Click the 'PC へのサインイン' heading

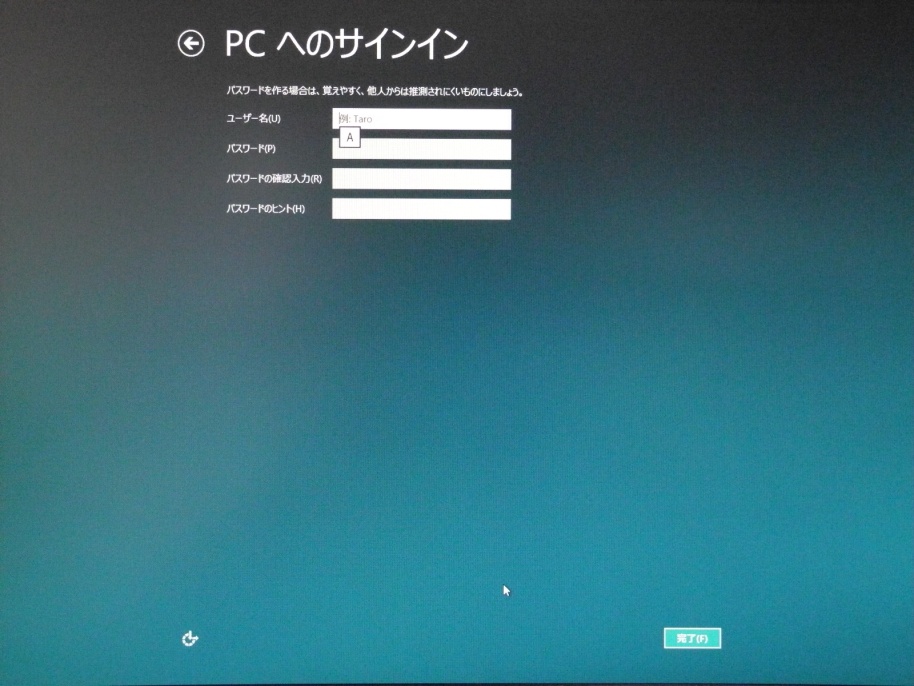347,44
